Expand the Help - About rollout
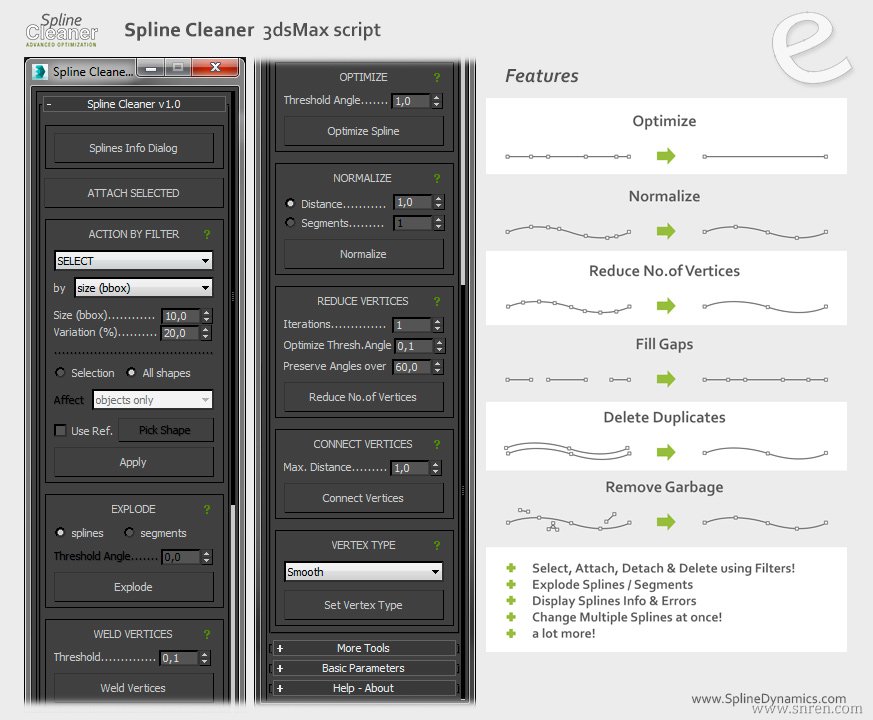Screen dimensions: 873x720 pyautogui.click(x=364, y=688)
